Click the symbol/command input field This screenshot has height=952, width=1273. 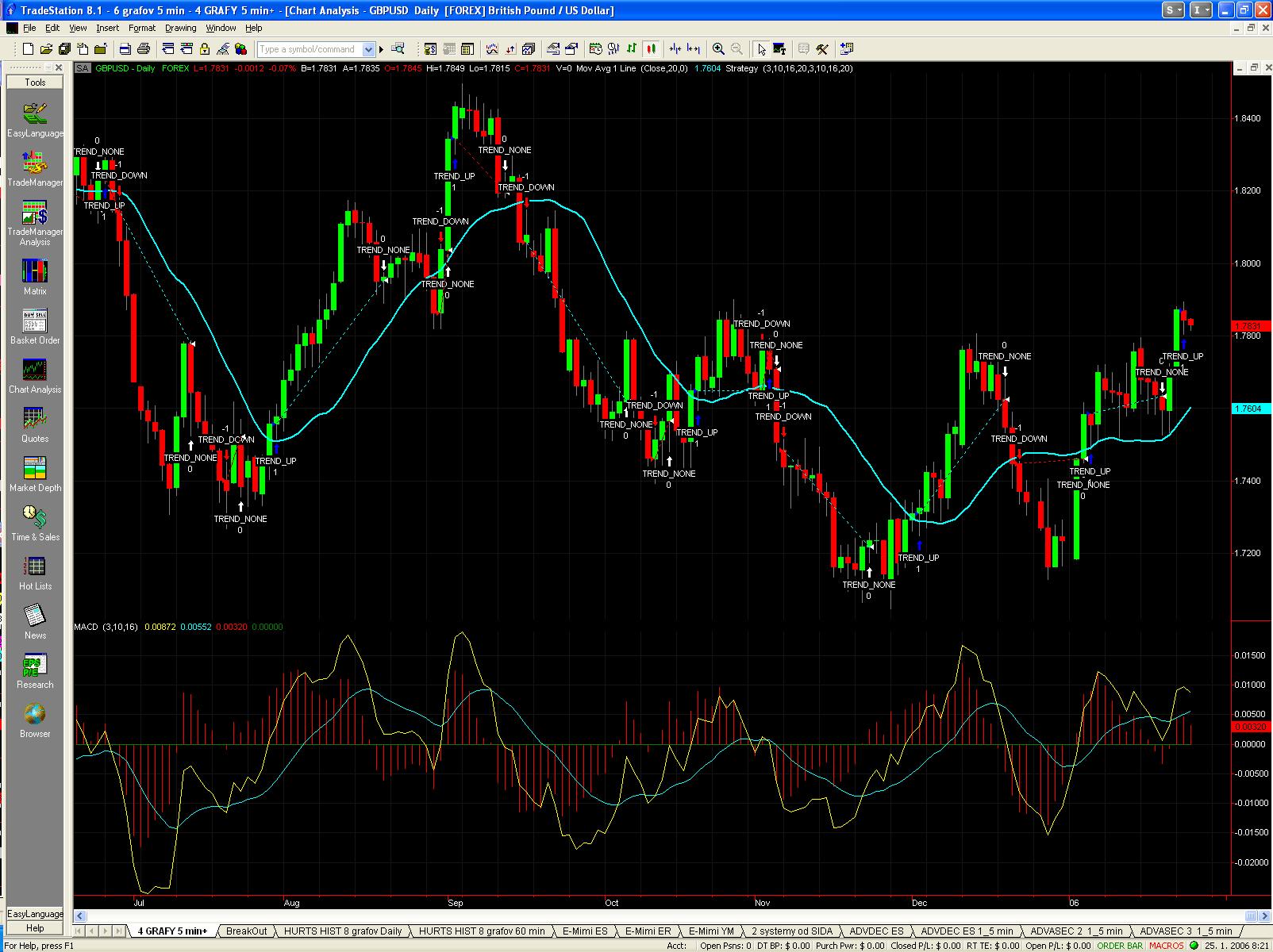[310, 49]
